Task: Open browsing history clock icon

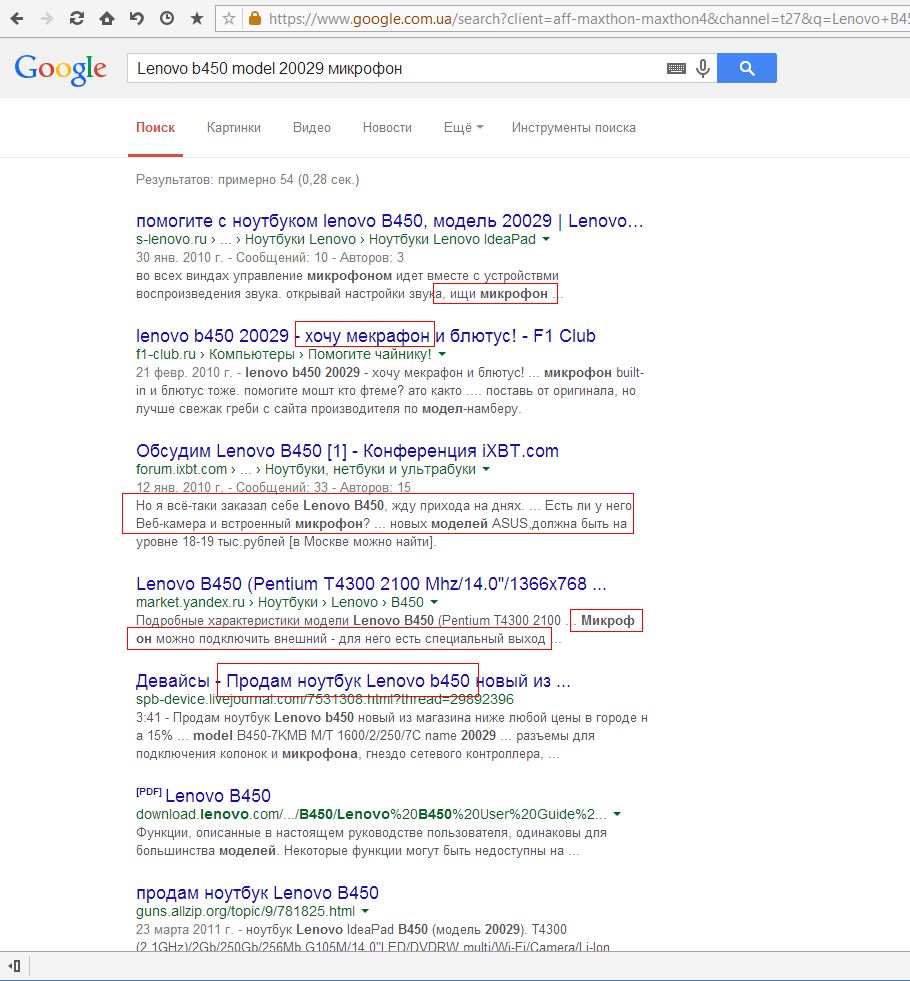Action: coord(166,18)
